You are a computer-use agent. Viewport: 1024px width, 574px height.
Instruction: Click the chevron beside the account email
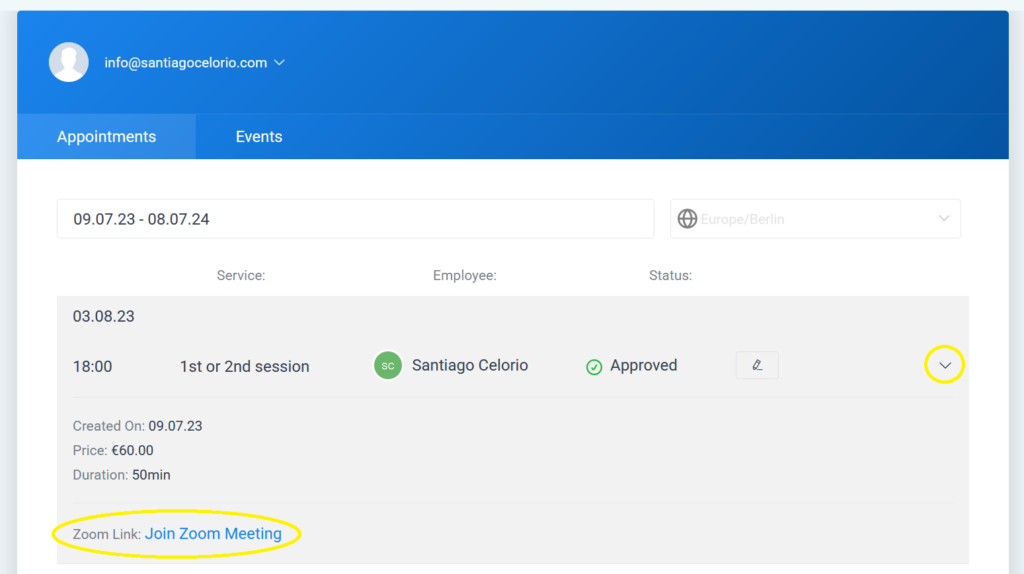(x=280, y=63)
